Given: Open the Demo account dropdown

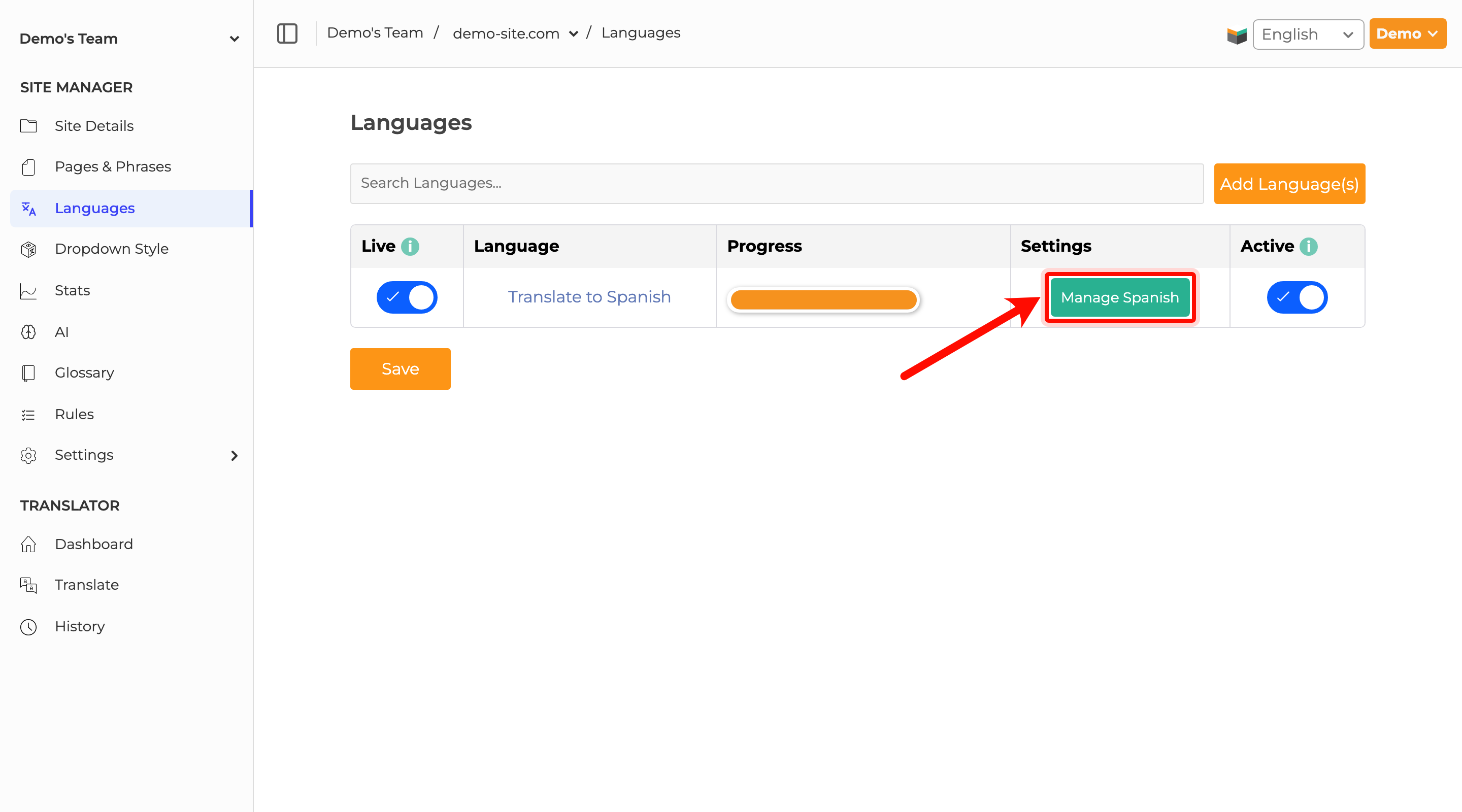Looking at the screenshot, I should pos(1407,33).
